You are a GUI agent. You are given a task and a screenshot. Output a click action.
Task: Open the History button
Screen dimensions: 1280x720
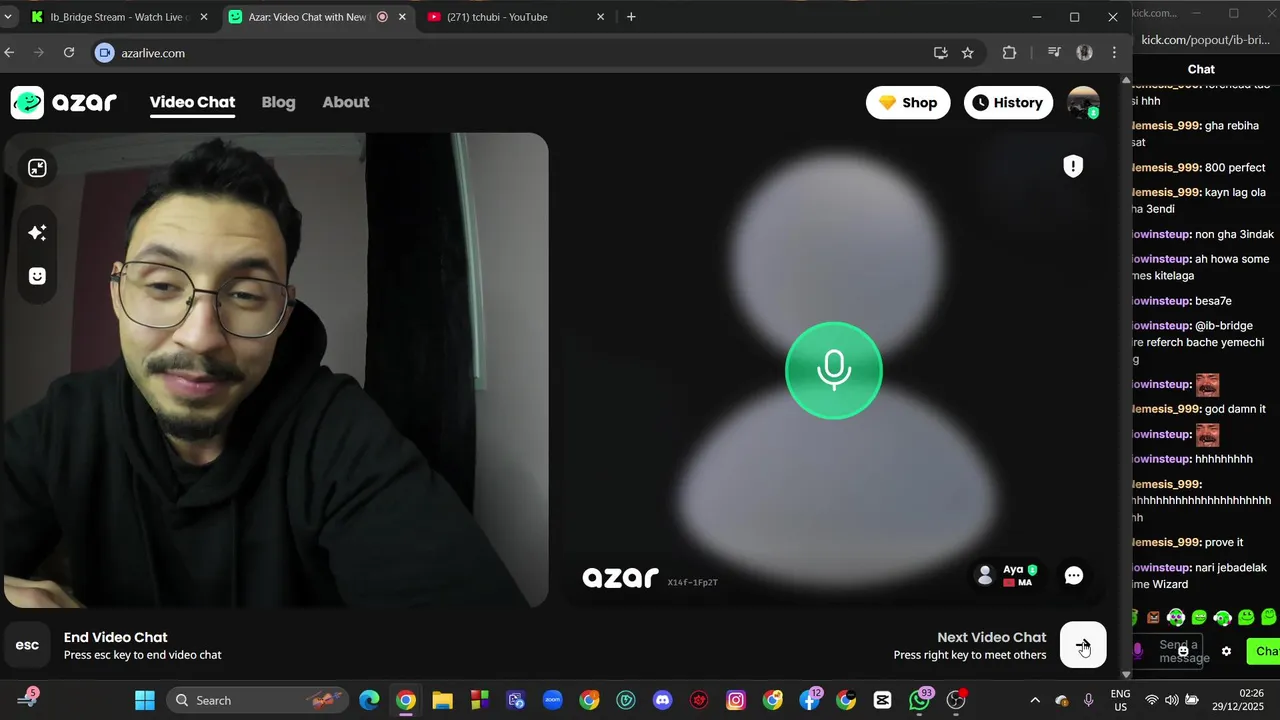(1008, 102)
